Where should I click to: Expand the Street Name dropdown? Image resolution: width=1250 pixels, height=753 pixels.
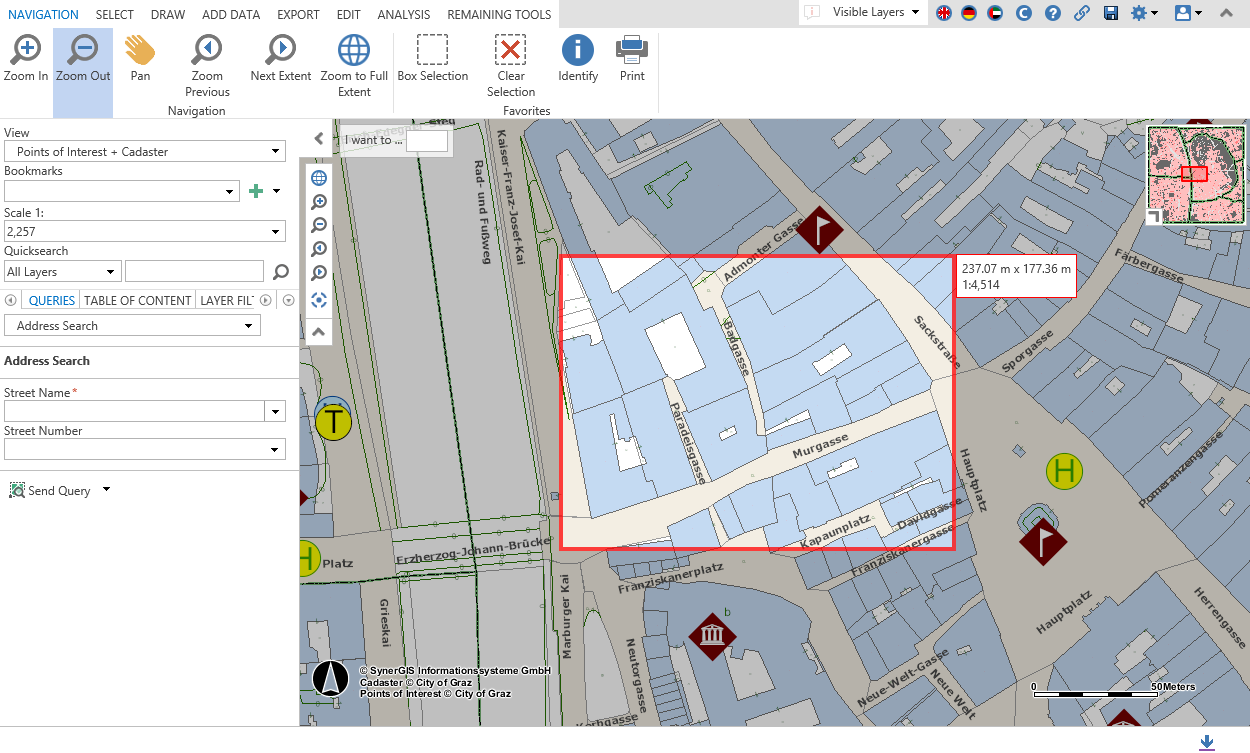(x=275, y=411)
